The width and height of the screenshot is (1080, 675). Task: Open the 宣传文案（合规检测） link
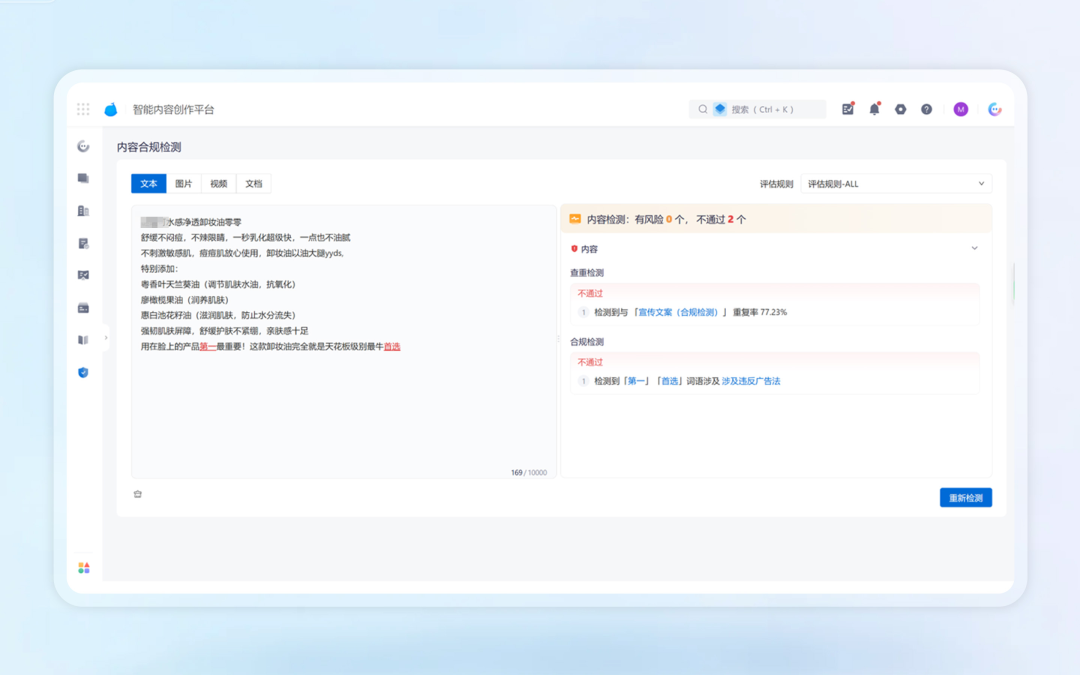coord(678,312)
